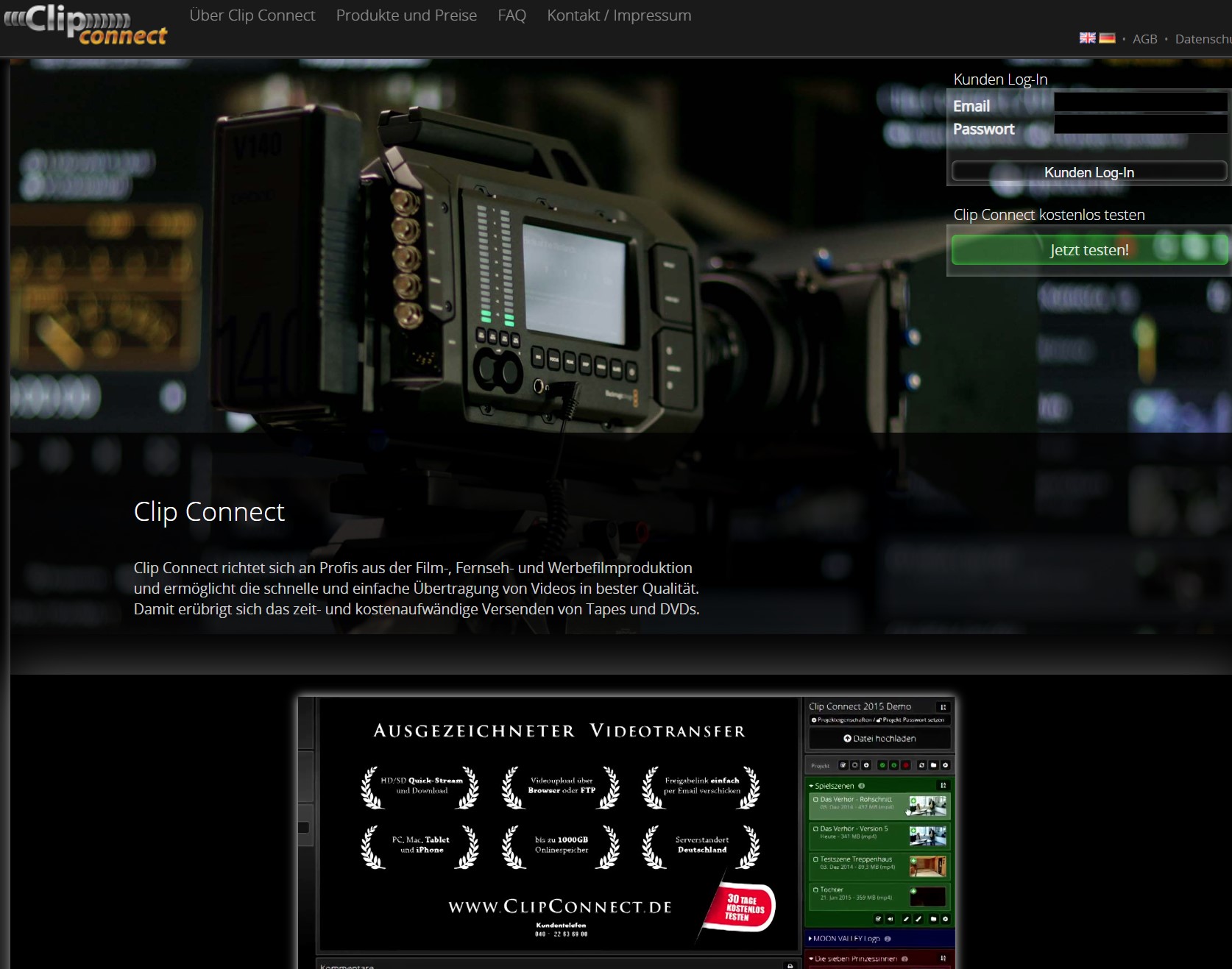Screen dimensions: 1232x969
Task: Click the red dot icon in the Projekt row
Action: click(x=906, y=765)
